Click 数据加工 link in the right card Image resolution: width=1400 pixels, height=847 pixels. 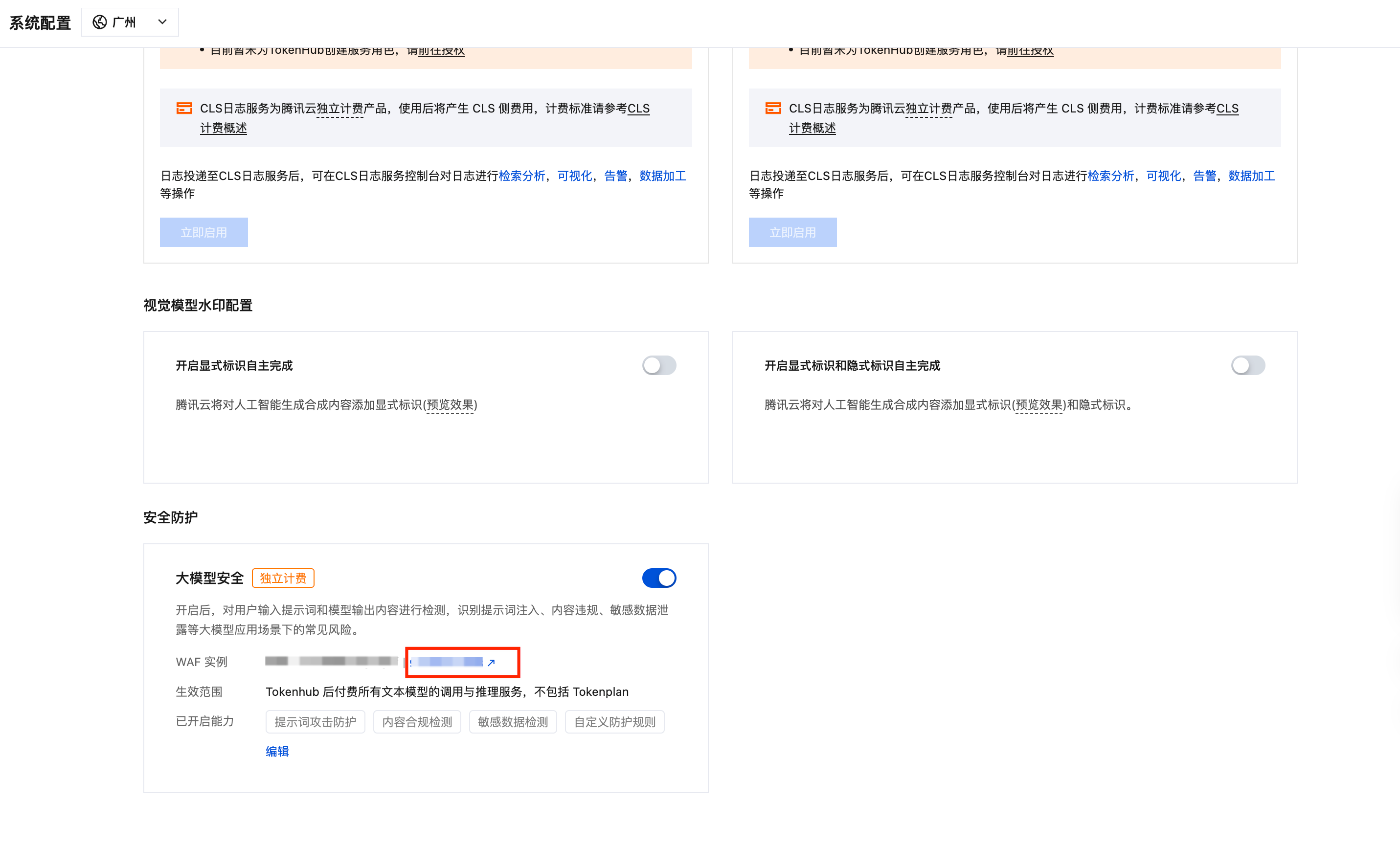click(1251, 176)
